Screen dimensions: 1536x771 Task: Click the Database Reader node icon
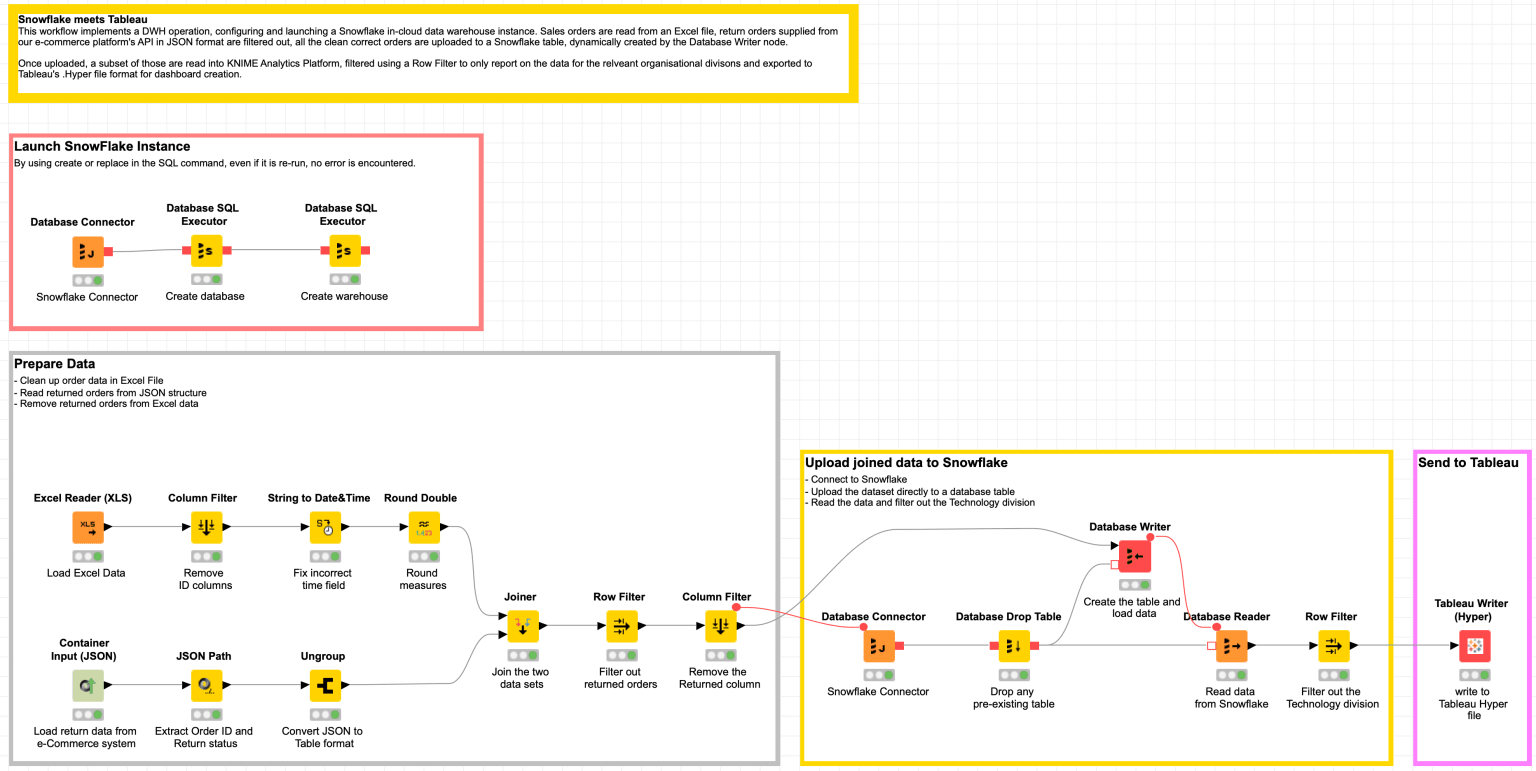[x=1232, y=646]
